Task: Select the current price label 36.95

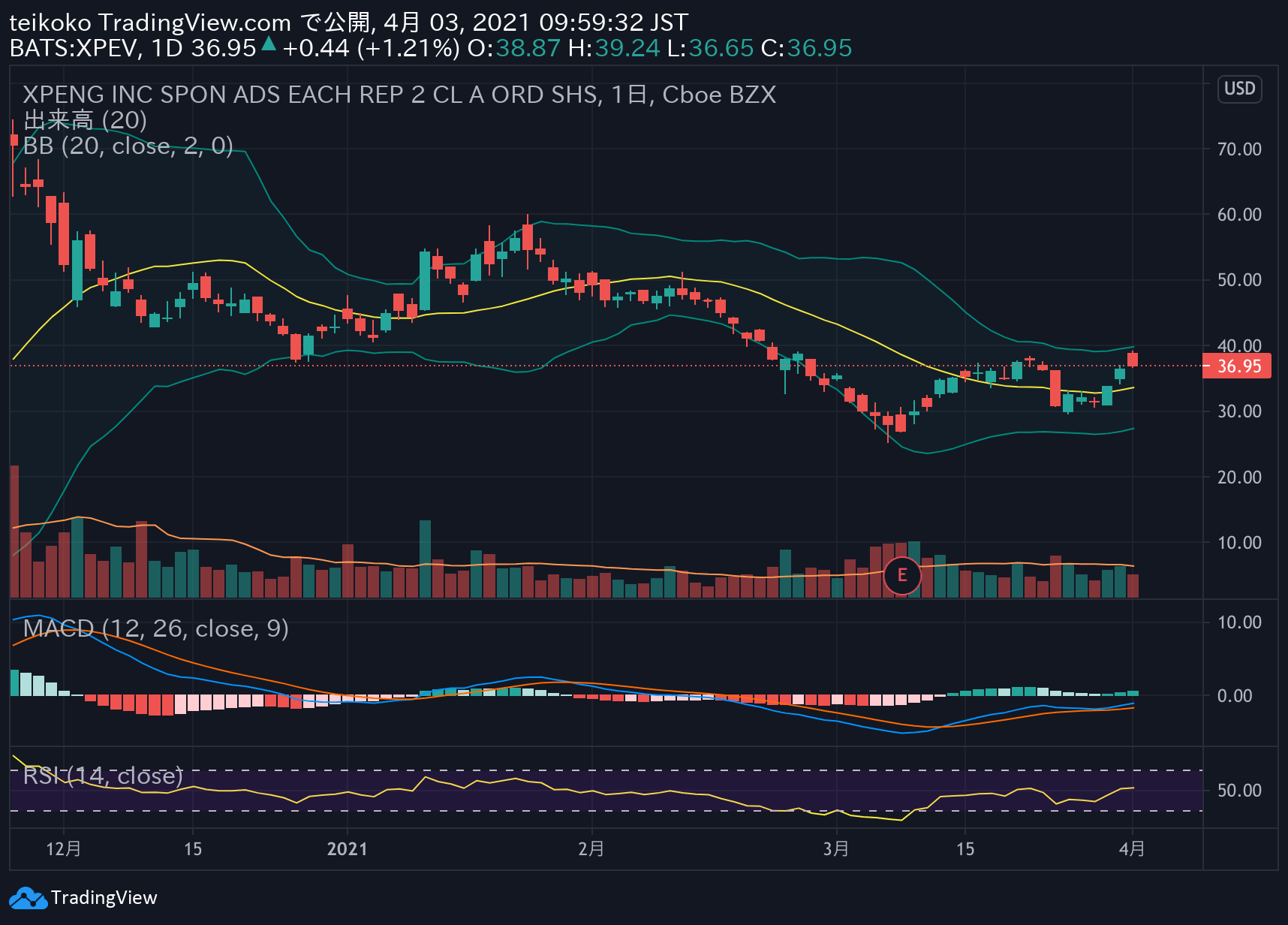Action: click(x=1238, y=366)
